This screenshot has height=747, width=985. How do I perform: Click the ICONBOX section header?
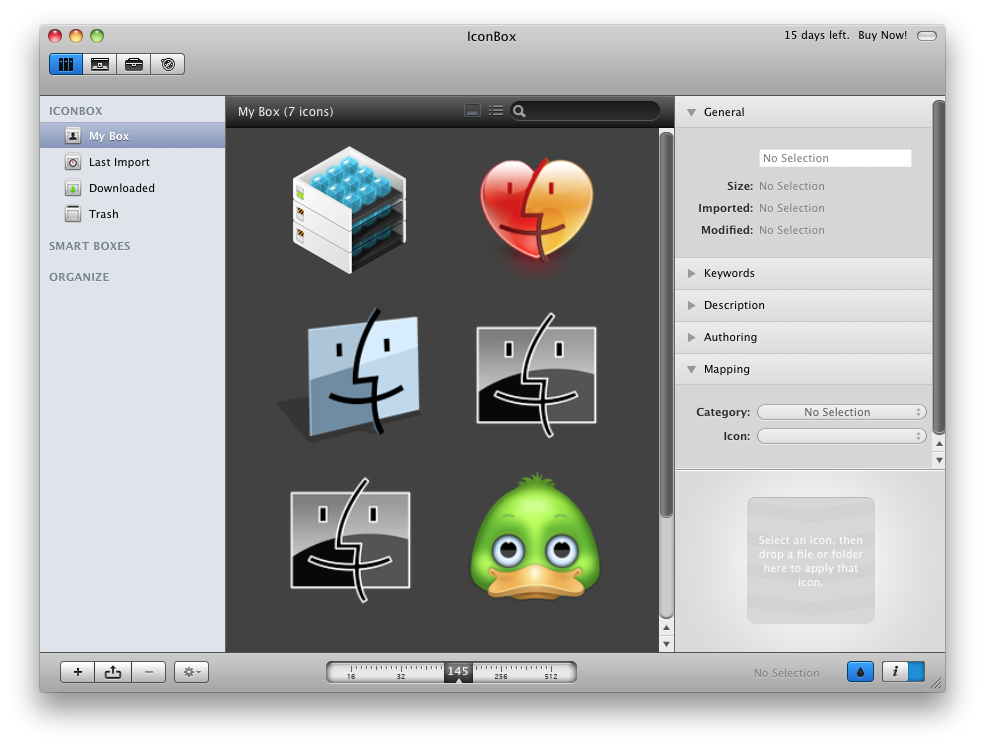(x=75, y=111)
